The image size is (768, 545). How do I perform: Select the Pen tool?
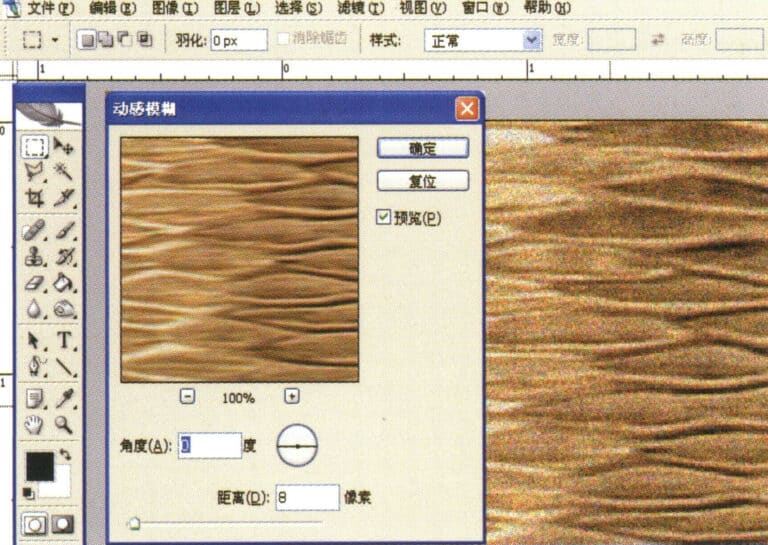34,366
